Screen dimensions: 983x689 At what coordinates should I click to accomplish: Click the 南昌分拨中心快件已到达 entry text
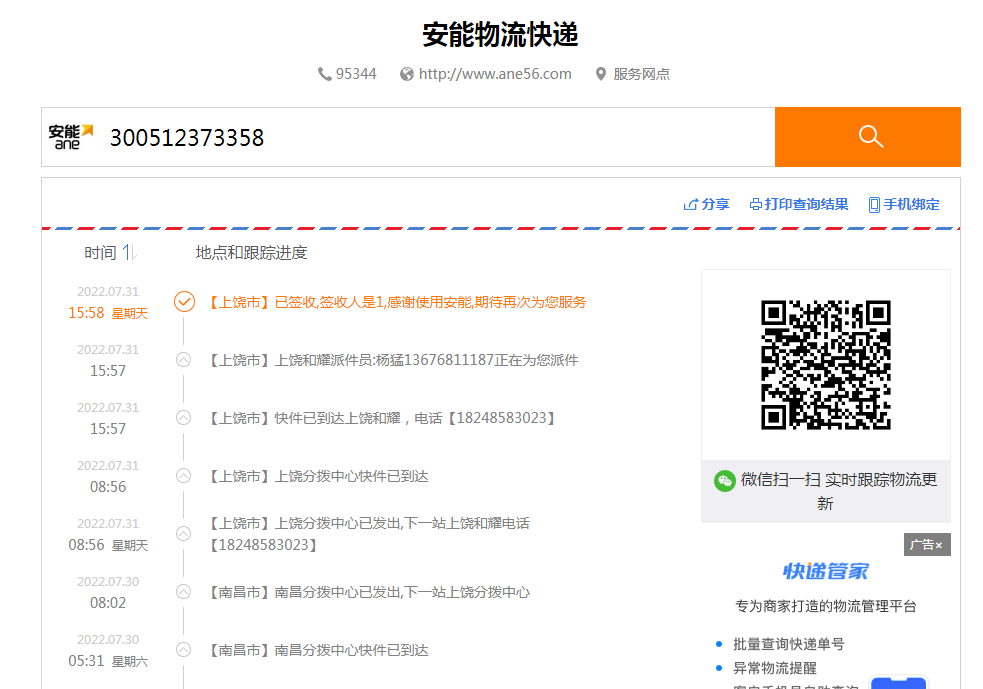[318, 650]
